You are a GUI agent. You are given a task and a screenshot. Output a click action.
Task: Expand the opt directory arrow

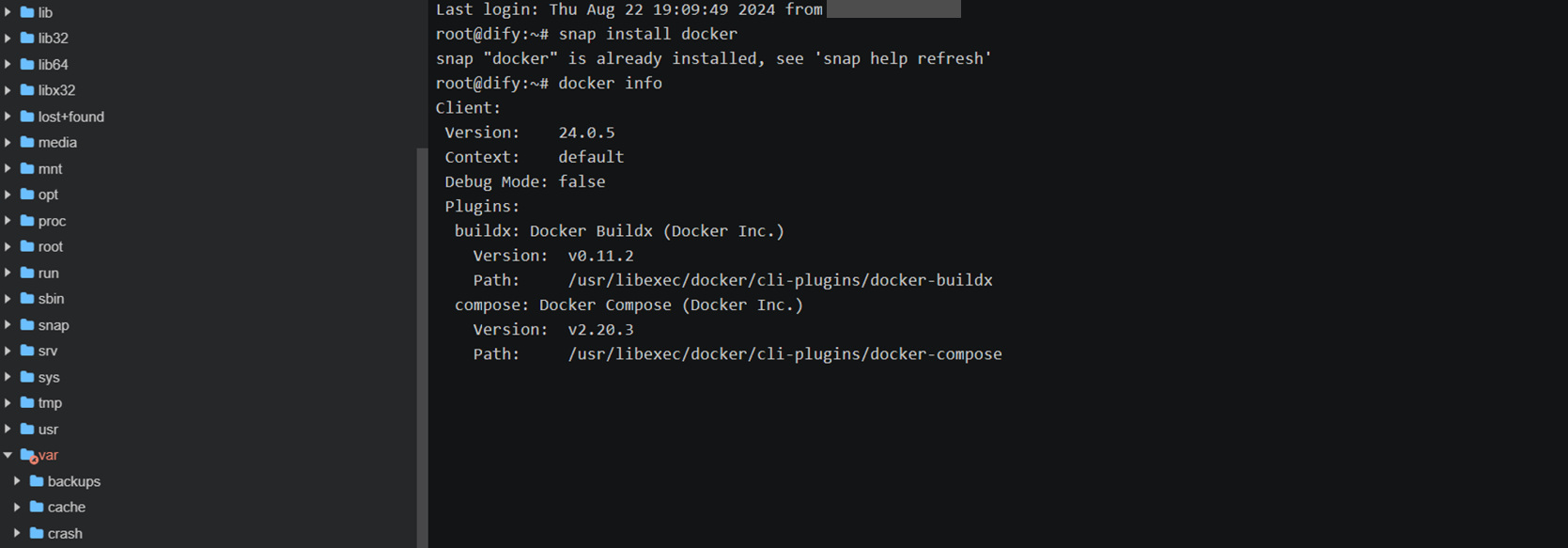point(8,195)
